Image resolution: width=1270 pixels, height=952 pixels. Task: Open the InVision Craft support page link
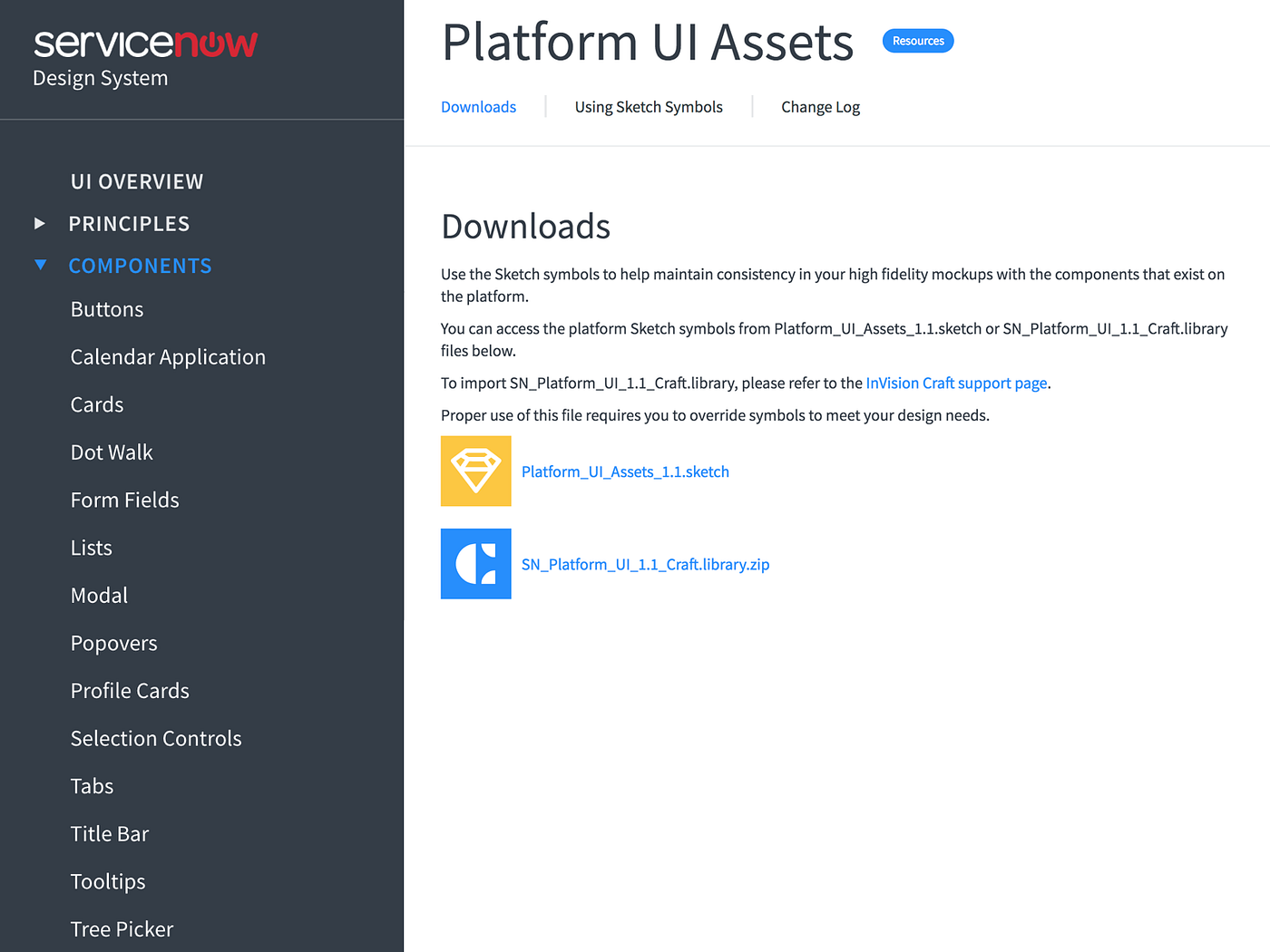click(x=955, y=383)
